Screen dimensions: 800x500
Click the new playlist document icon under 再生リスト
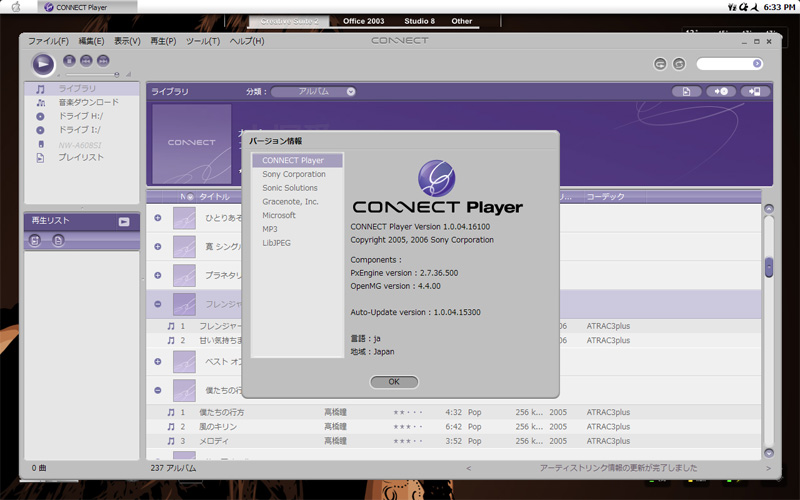[58, 240]
